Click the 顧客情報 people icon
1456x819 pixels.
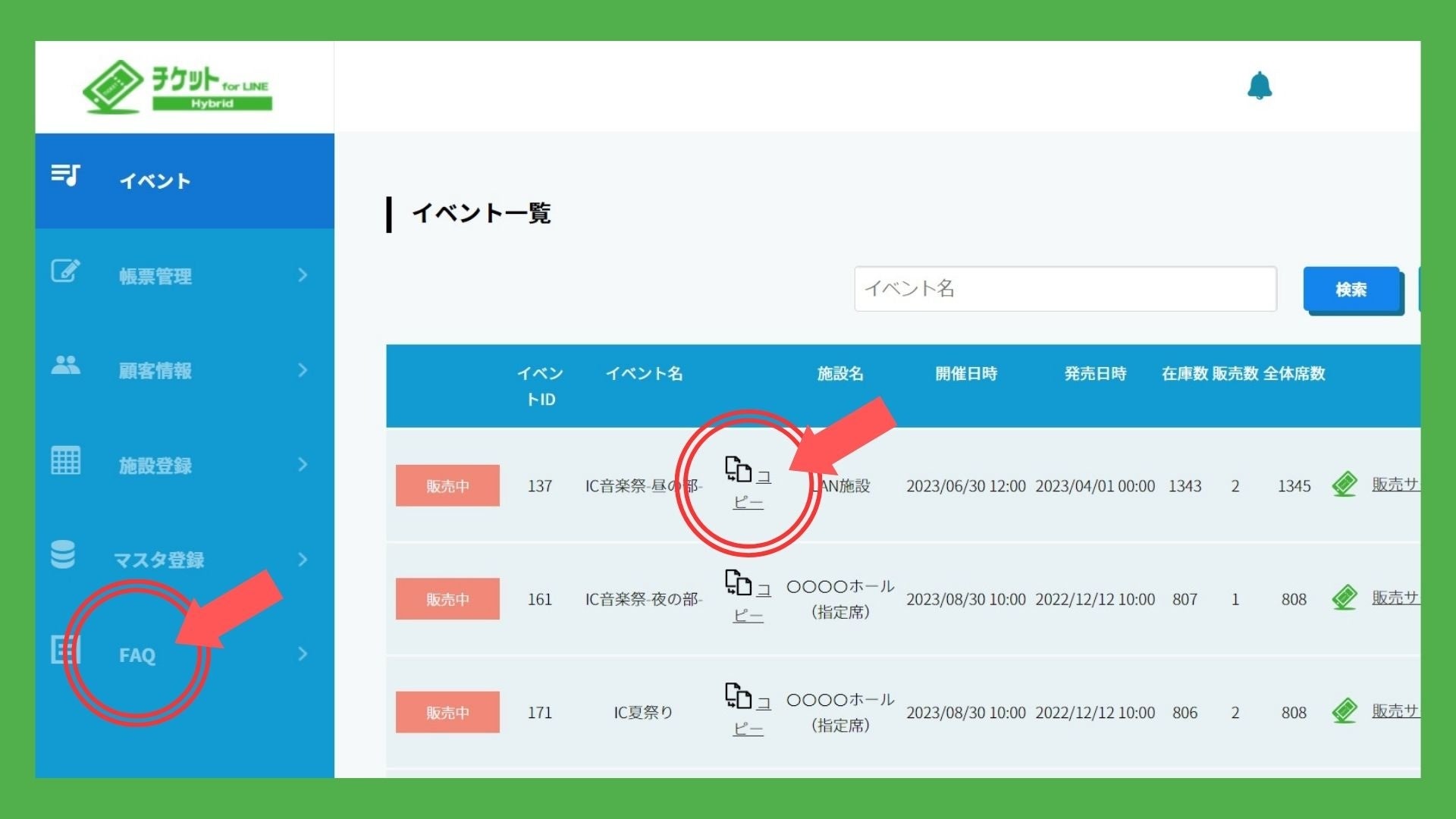65,366
